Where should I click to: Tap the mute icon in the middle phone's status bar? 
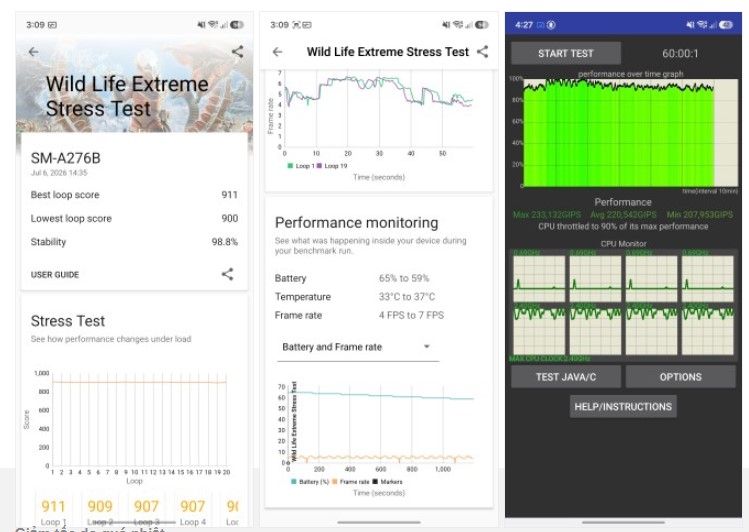[446, 24]
